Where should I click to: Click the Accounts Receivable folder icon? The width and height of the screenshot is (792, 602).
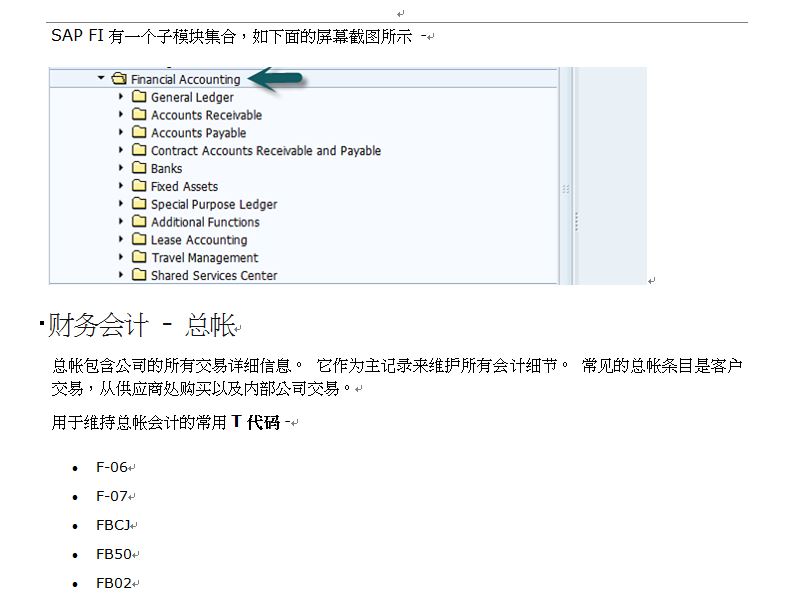pos(139,114)
